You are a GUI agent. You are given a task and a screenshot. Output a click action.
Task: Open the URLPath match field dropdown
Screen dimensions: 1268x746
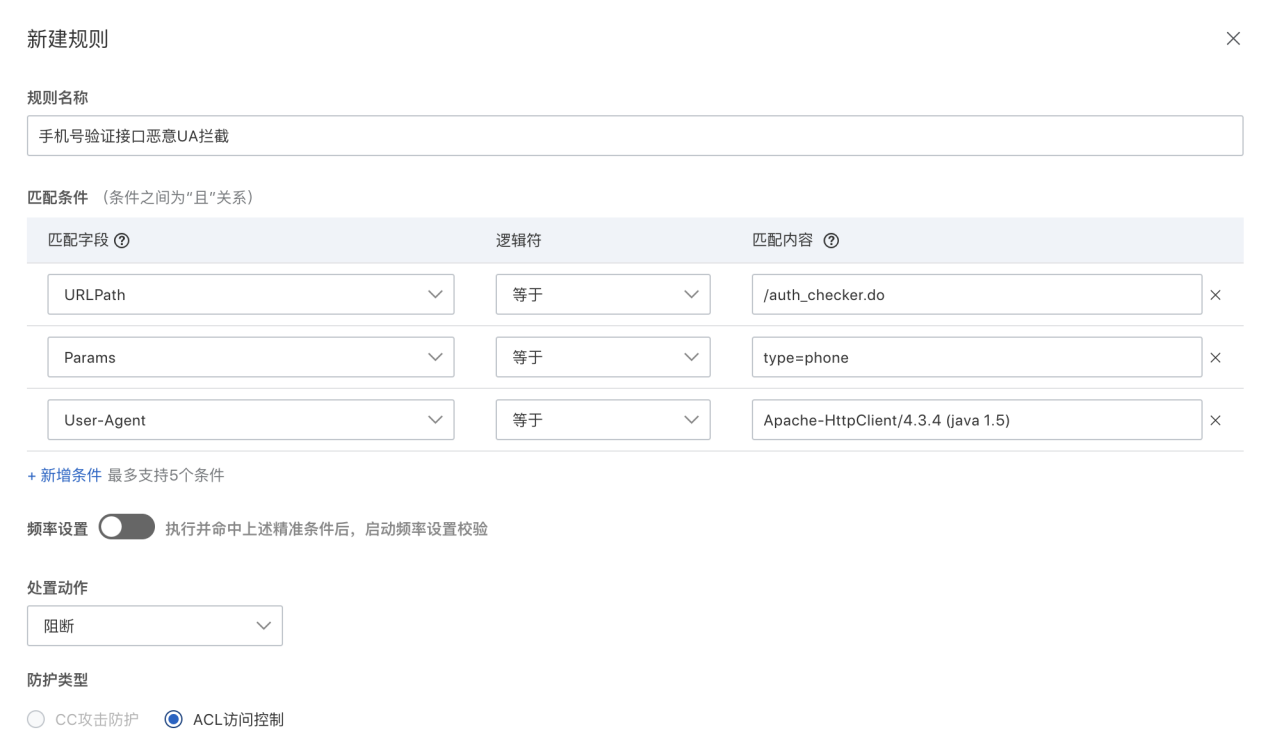pos(250,295)
